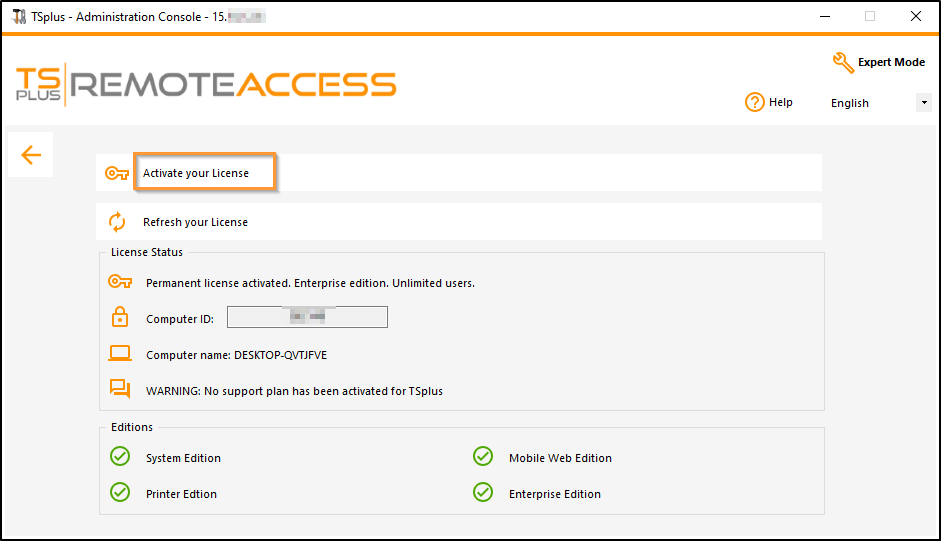
Task: Click the Enterprise Edition green checkmark
Action: pos(483,493)
